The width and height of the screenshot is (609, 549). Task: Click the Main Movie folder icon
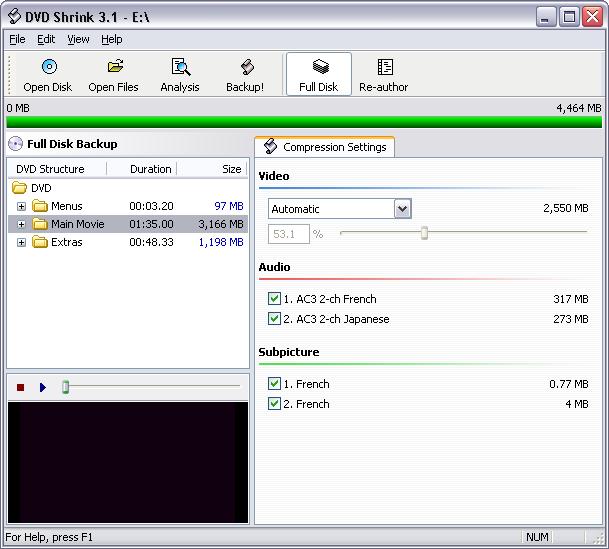coord(40,224)
